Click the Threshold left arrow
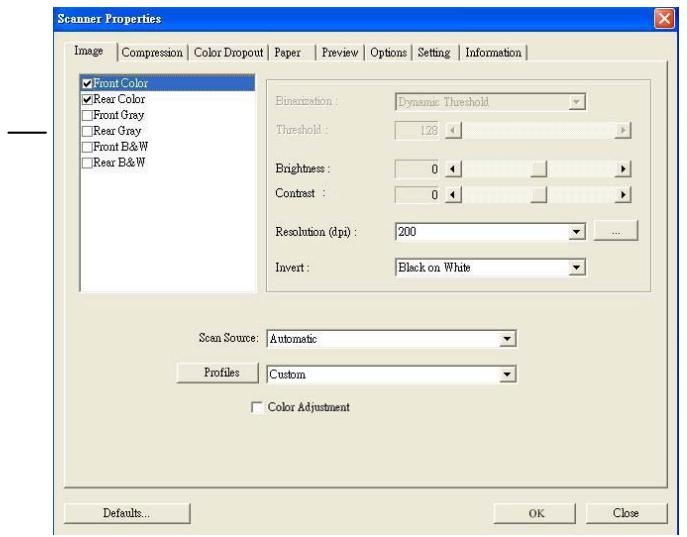This screenshot has height=537, width=687. point(453,131)
